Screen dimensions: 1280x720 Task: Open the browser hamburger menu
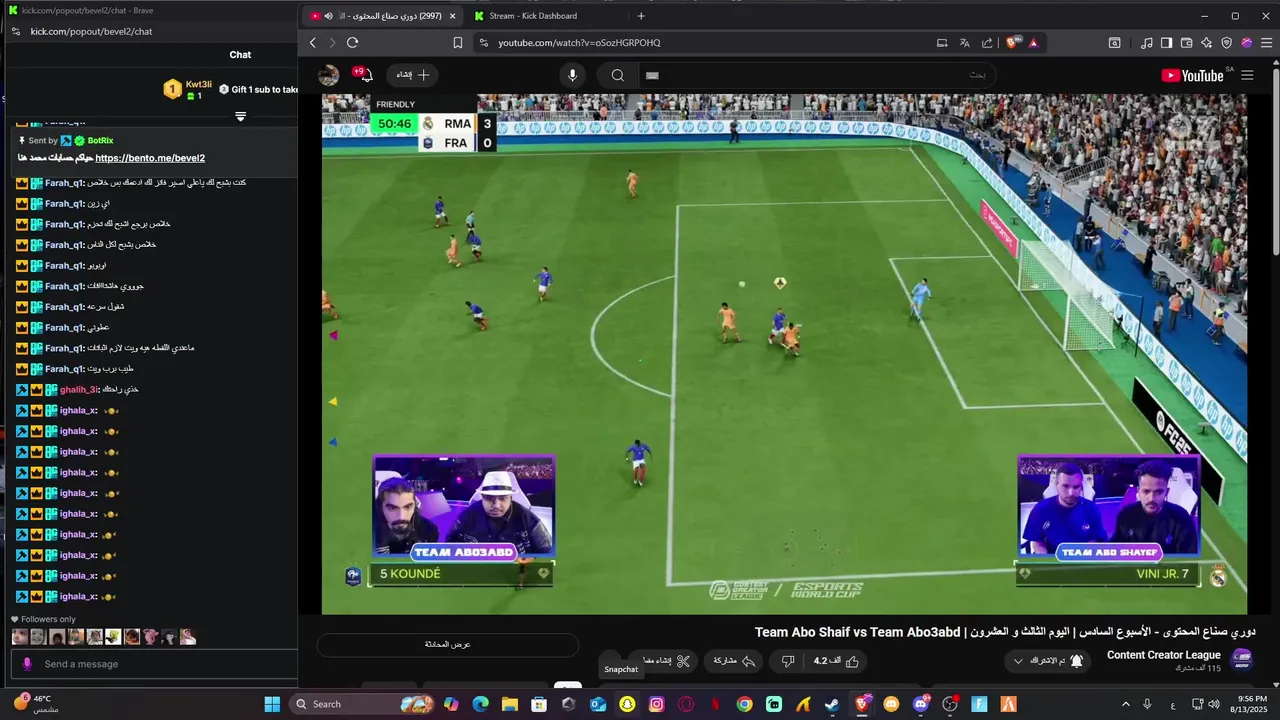(1266, 43)
